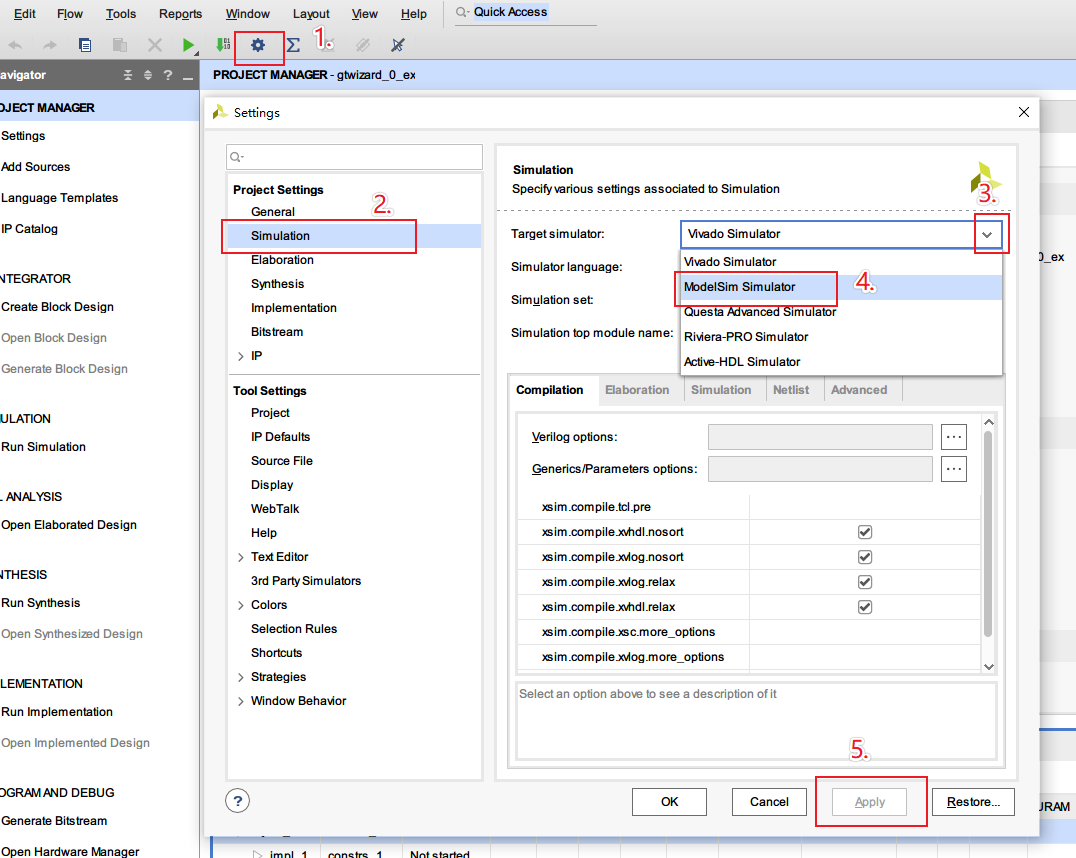The width and height of the screenshot is (1076, 858).
Task: Click the Settings dialog help button
Action: 237,800
